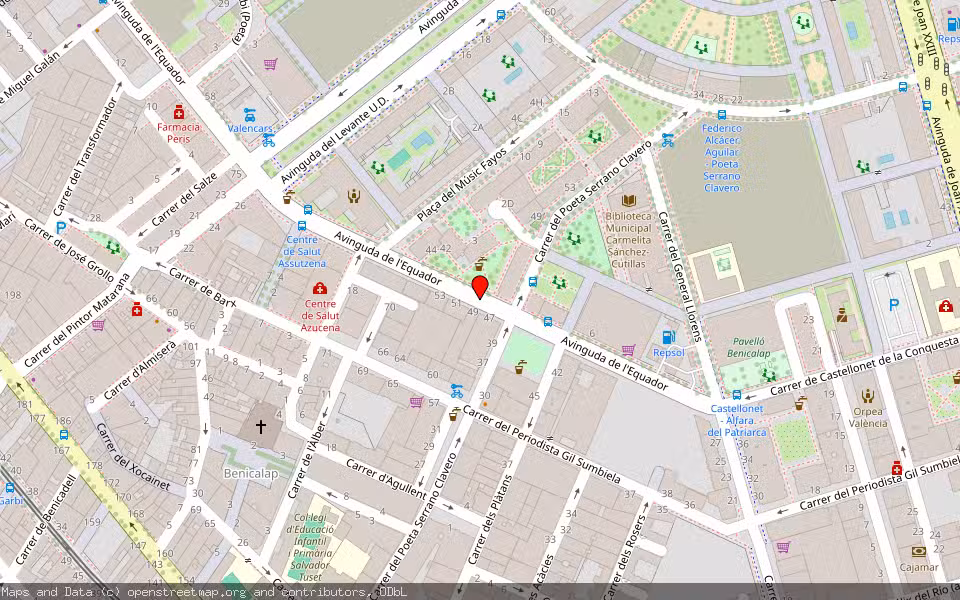Screen dimensions: 960x600
Task: Select the Carrer del Salze street label
Action: pyautogui.click(x=184, y=200)
